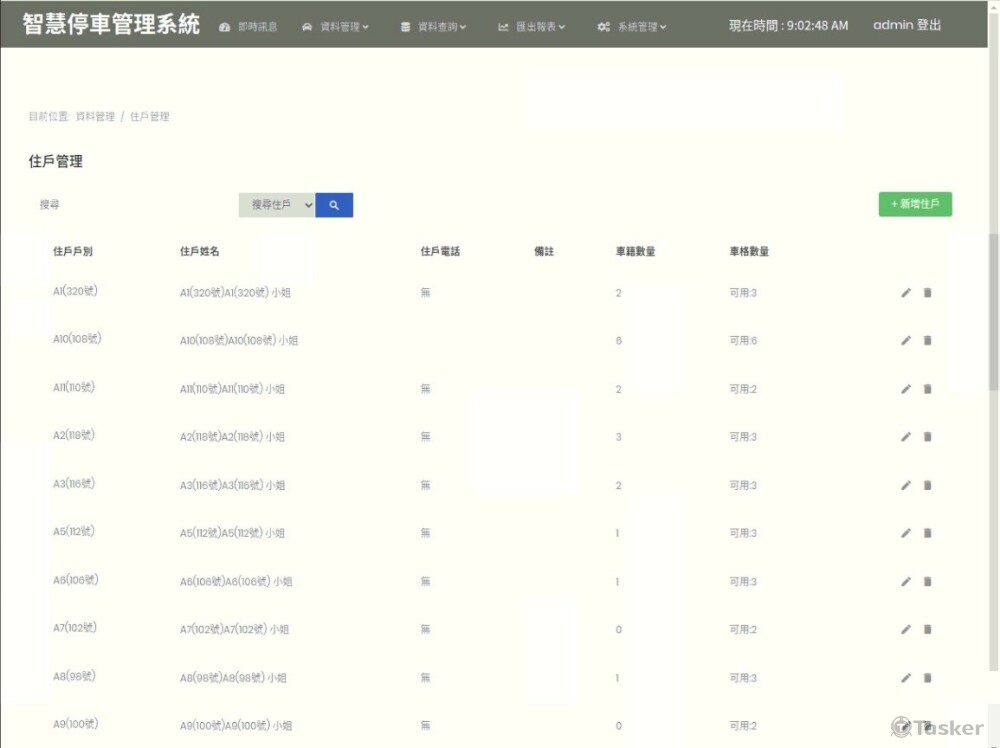The height and width of the screenshot is (748, 1000).
Task: Select the A6(106號) household cell
Action: point(76,580)
